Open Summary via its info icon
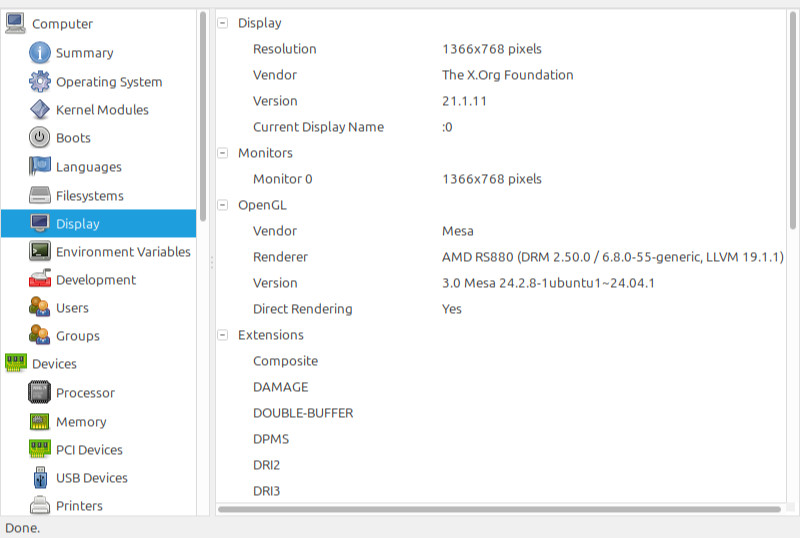This screenshot has width=800, height=538. (x=40, y=53)
